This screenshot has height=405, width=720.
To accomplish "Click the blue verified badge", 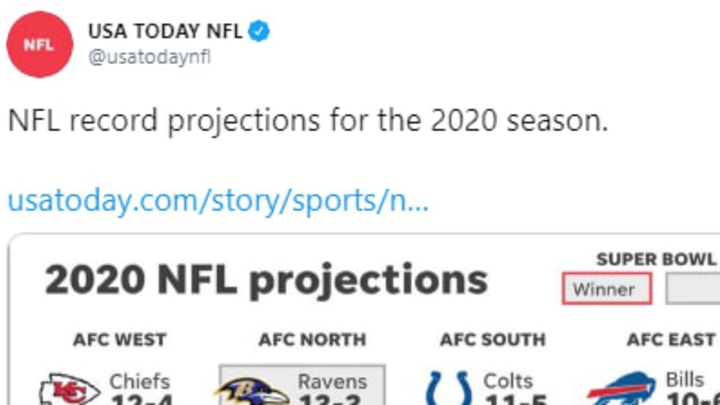I will click(259, 31).
